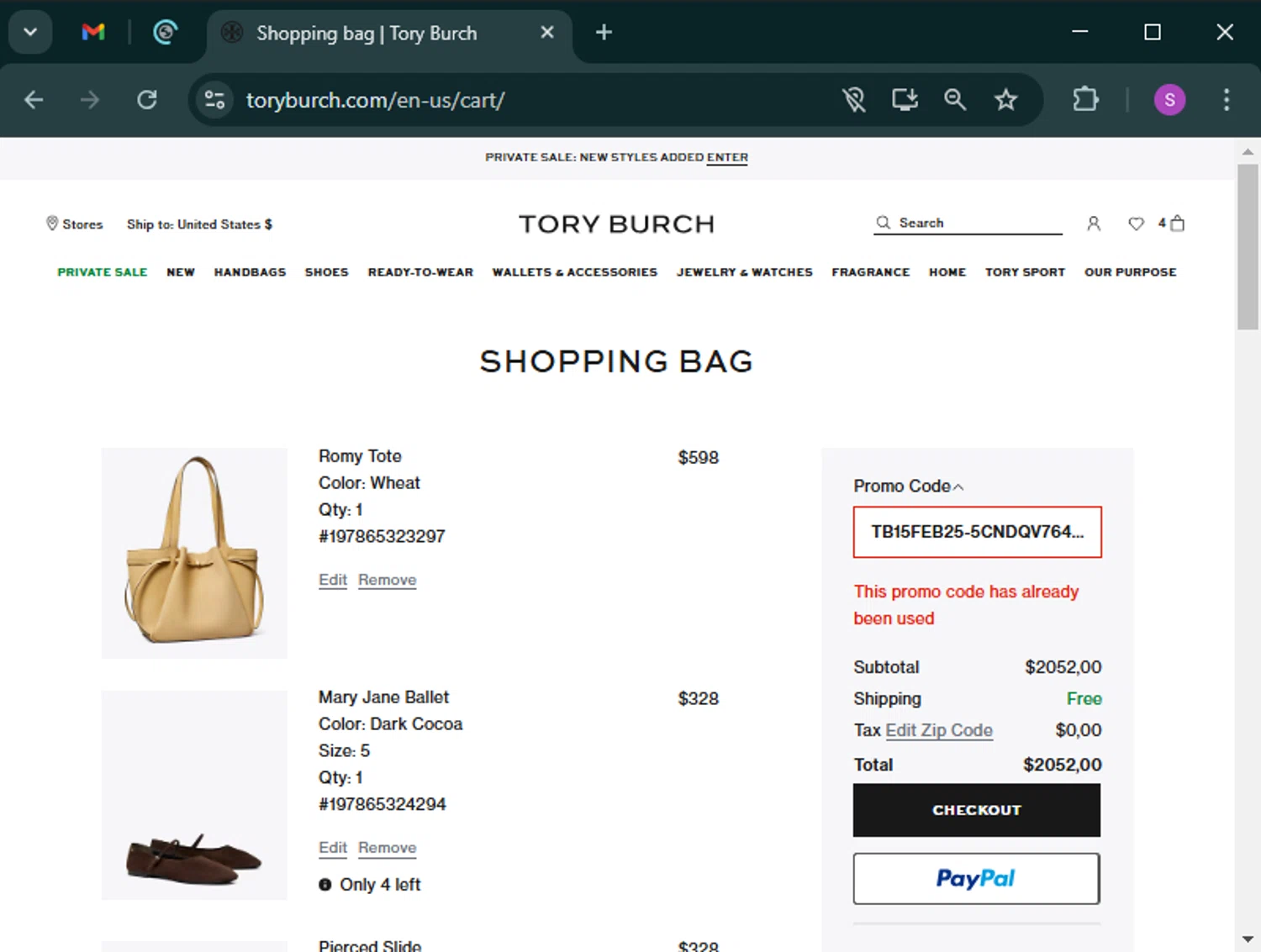Install app icon in address bar

point(905,100)
